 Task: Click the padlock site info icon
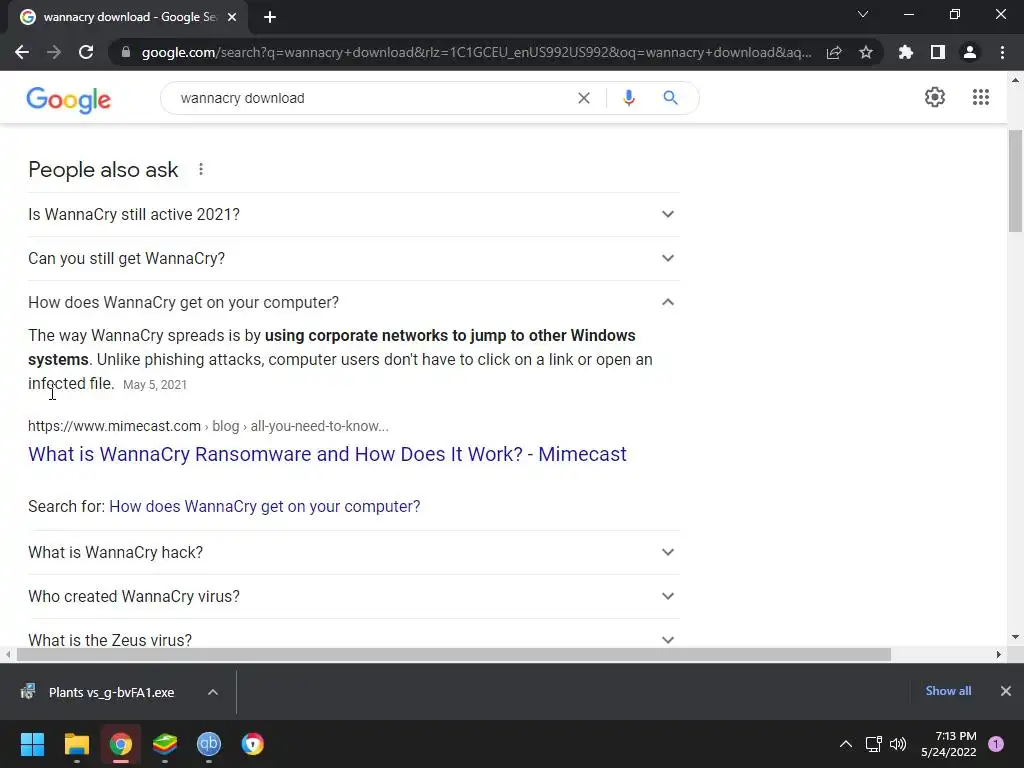click(x=125, y=52)
